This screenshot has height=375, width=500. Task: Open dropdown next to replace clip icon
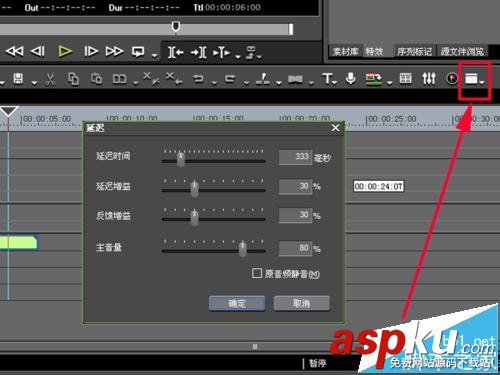pyautogui.click(x=135, y=82)
